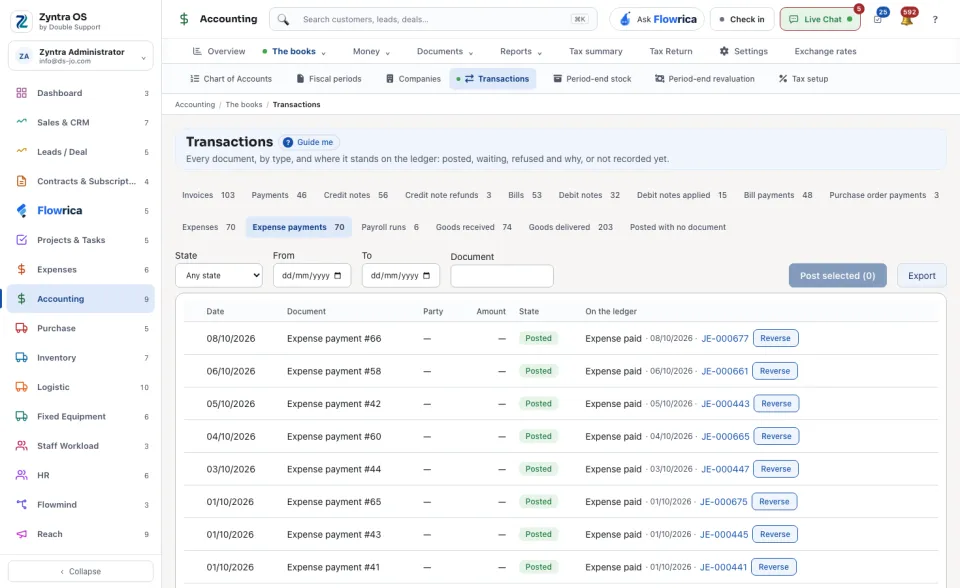Reverse Expense payment #42 entry
The width and height of the screenshot is (960, 588).
pyautogui.click(x=776, y=404)
